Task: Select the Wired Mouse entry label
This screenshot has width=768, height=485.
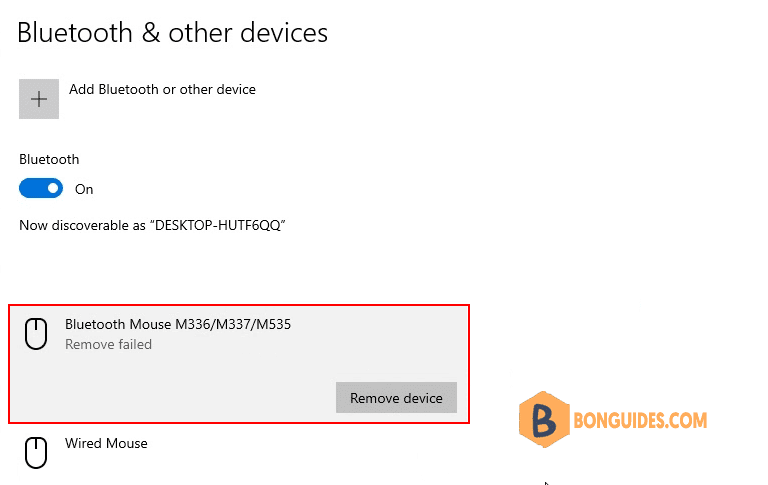Action: 106,443
